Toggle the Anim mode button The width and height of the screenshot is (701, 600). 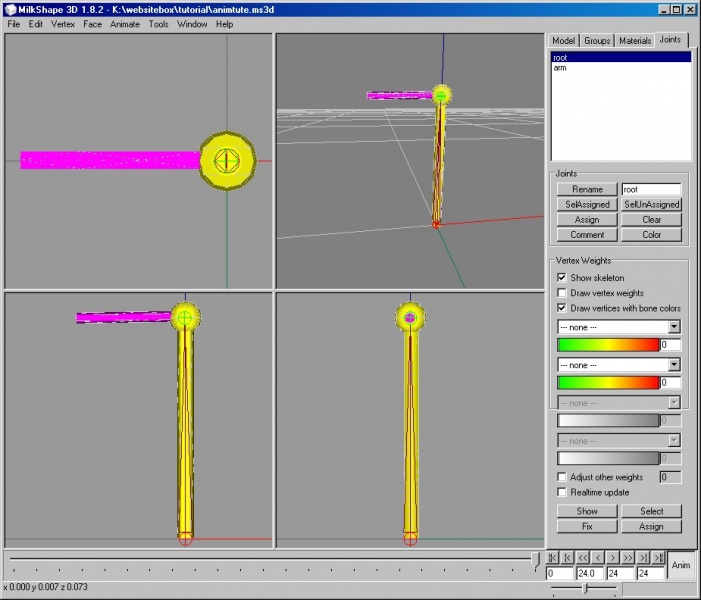tap(681, 564)
